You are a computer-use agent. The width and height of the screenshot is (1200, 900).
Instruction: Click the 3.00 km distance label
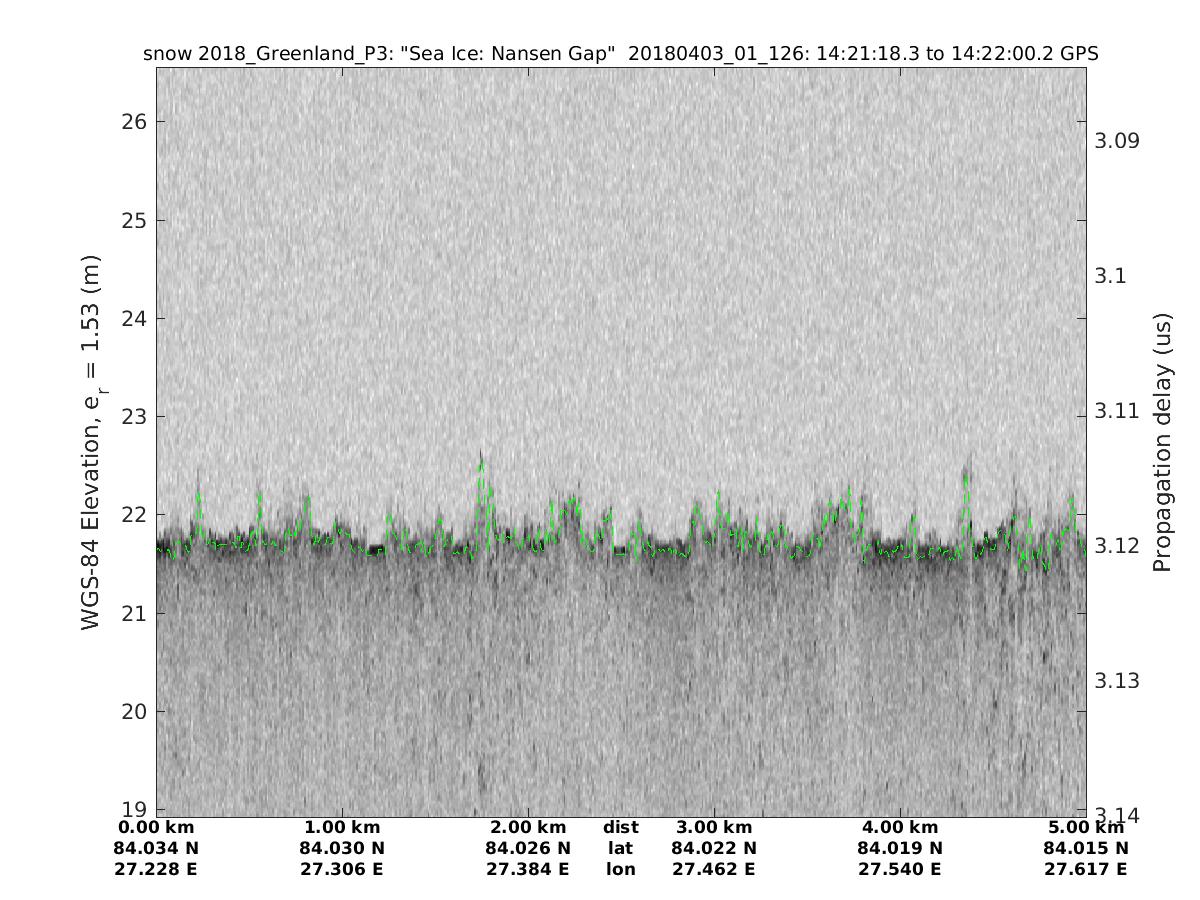[714, 828]
